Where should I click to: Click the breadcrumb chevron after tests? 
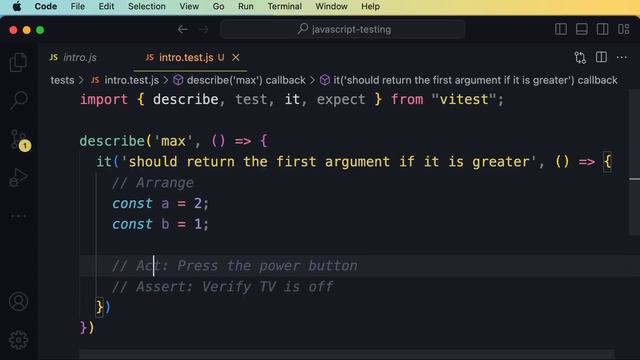tap(81, 80)
